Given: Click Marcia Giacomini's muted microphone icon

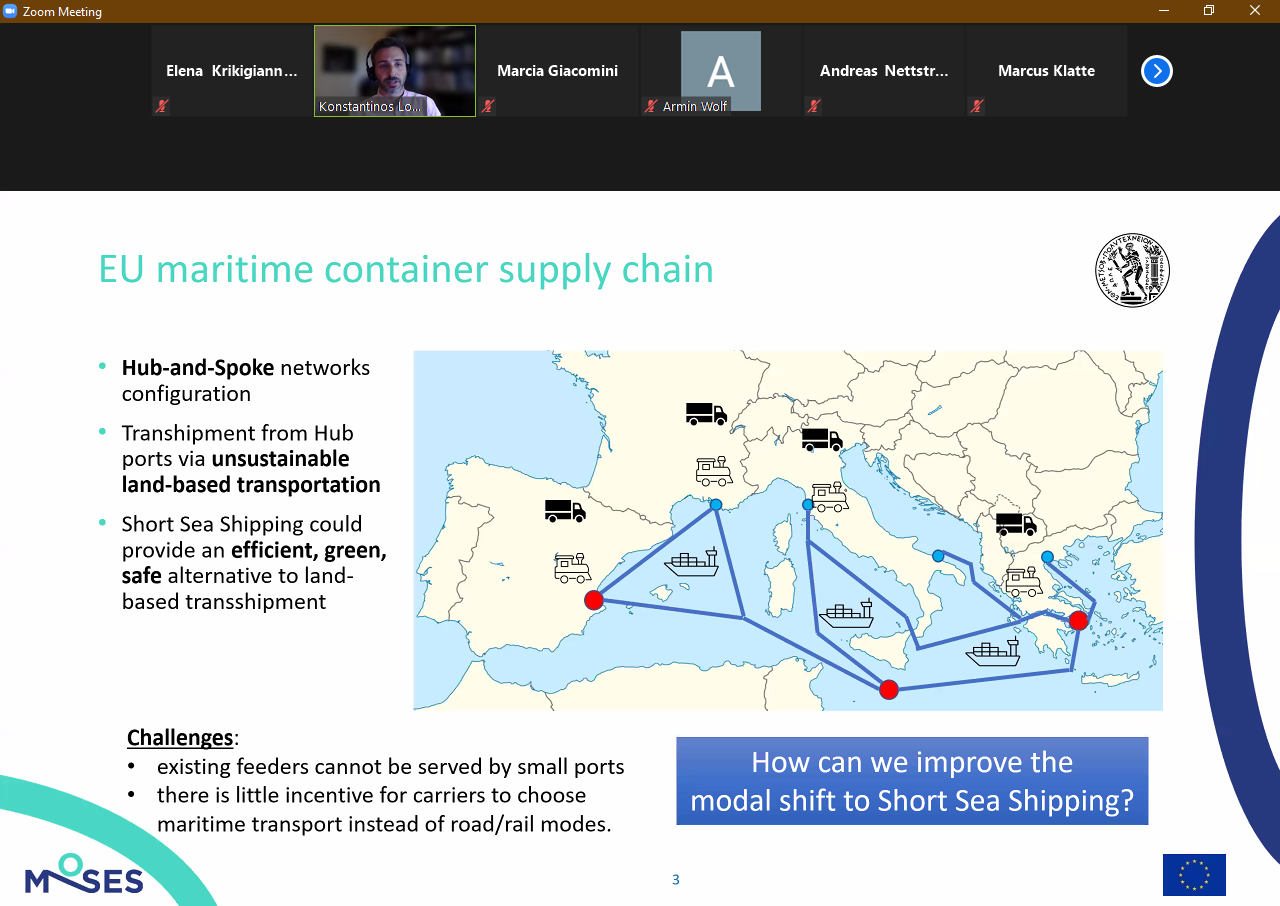Looking at the screenshot, I should [x=487, y=106].
